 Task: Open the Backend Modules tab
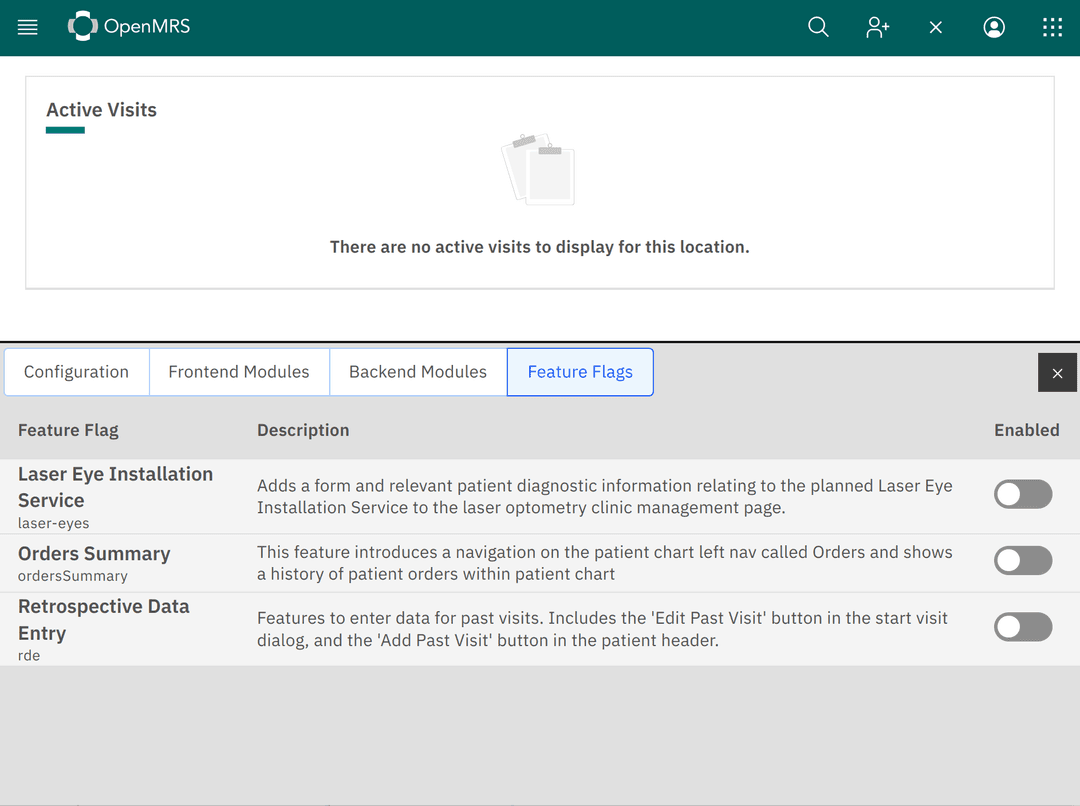[x=418, y=371]
